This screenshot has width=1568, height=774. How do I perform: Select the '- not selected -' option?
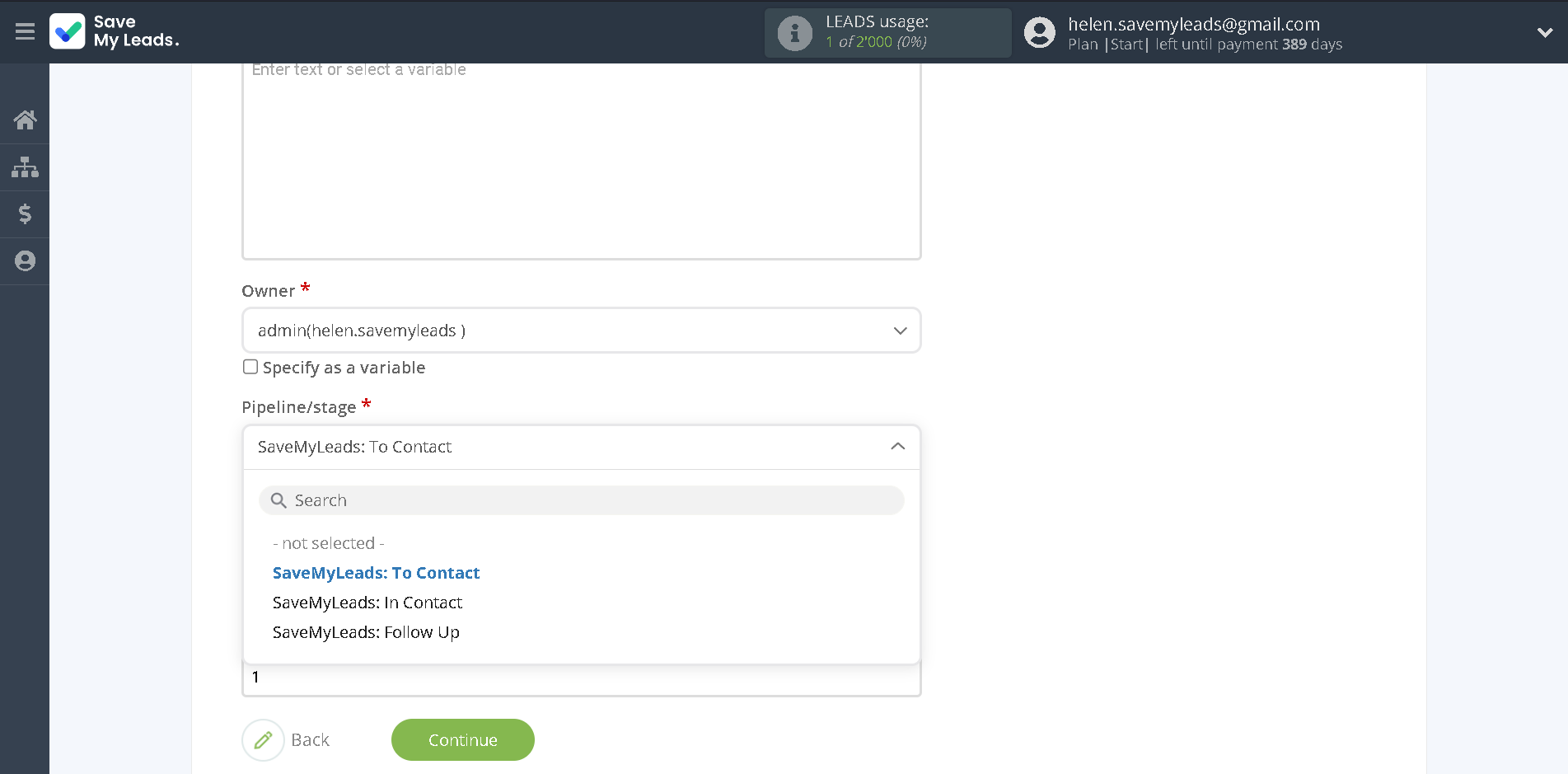click(328, 543)
